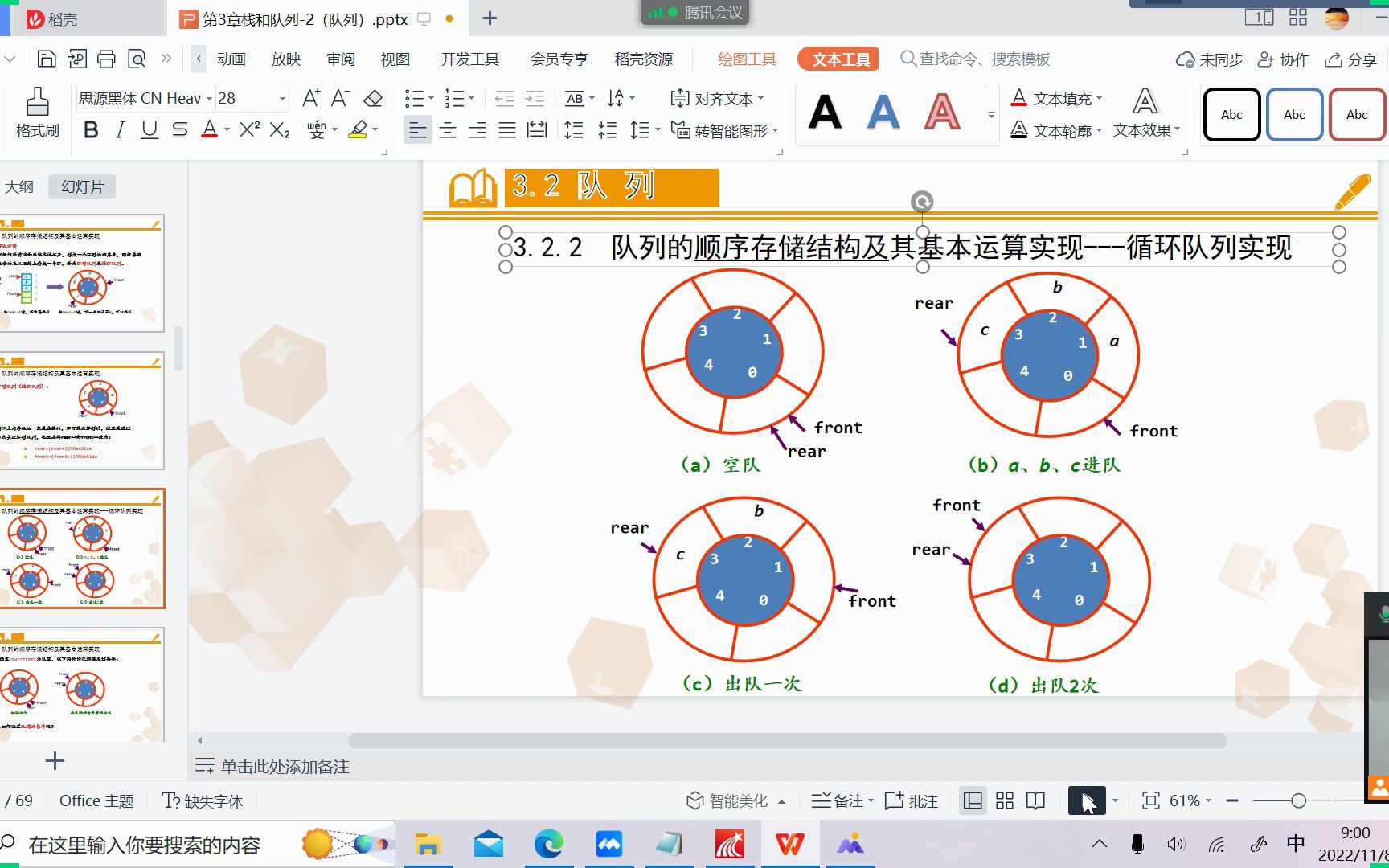Toggle italic formatting
The width and height of the screenshot is (1389, 868).
click(120, 130)
